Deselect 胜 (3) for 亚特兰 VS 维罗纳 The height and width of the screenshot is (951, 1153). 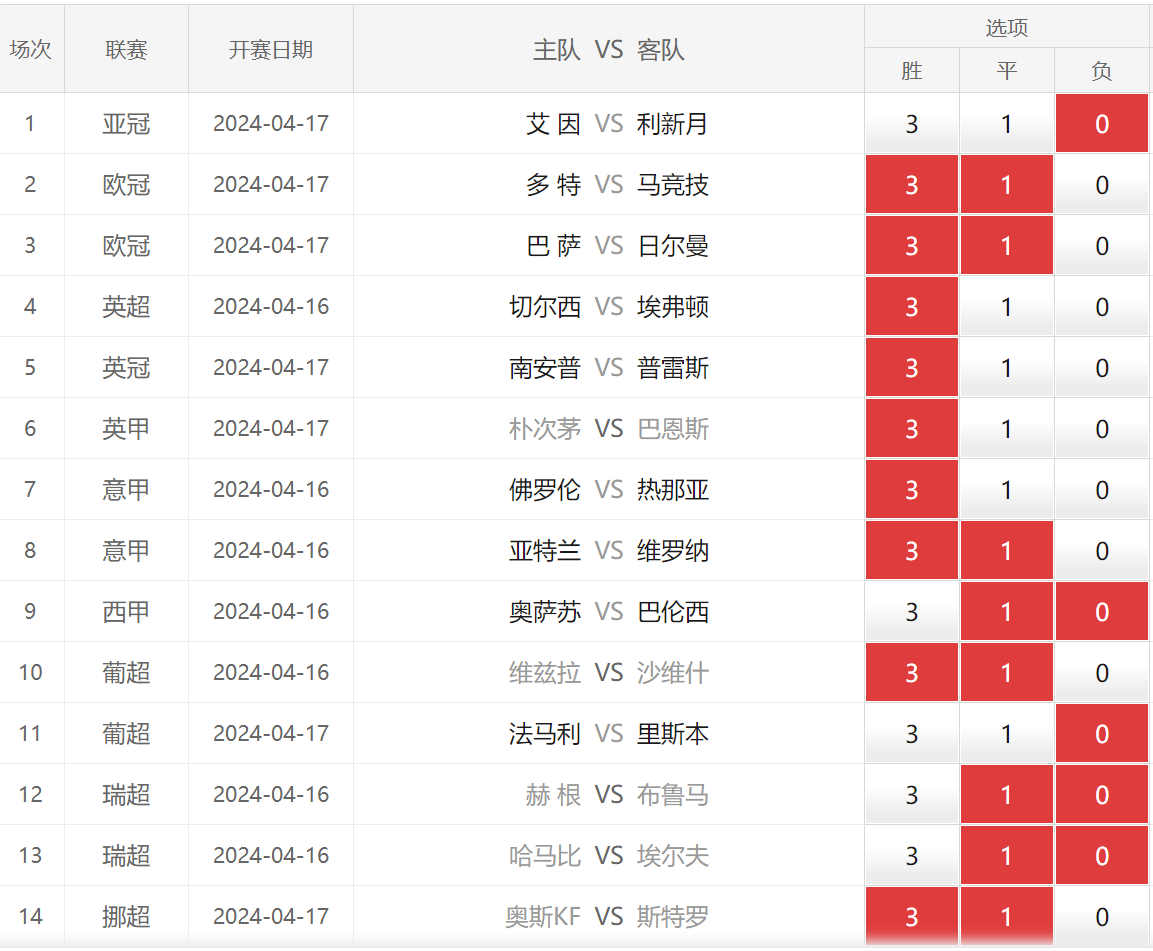[x=912, y=551]
